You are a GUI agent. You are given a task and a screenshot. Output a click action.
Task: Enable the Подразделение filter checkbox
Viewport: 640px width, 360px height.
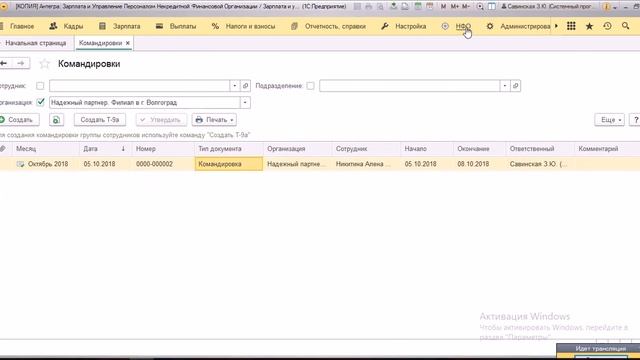click(310, 86)
